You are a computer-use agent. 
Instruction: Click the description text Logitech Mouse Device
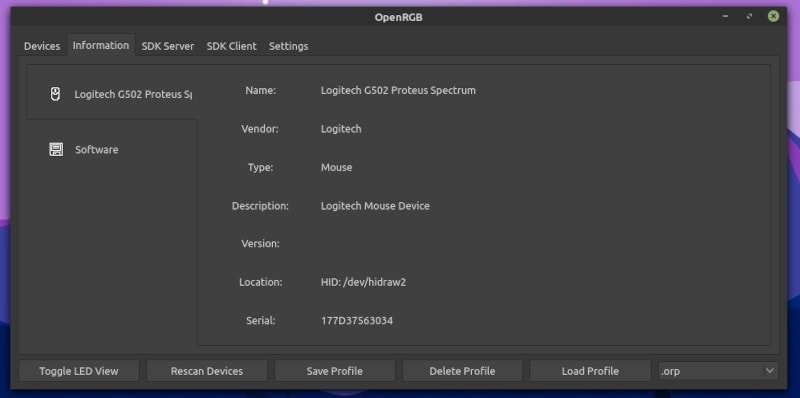(375, 206)
